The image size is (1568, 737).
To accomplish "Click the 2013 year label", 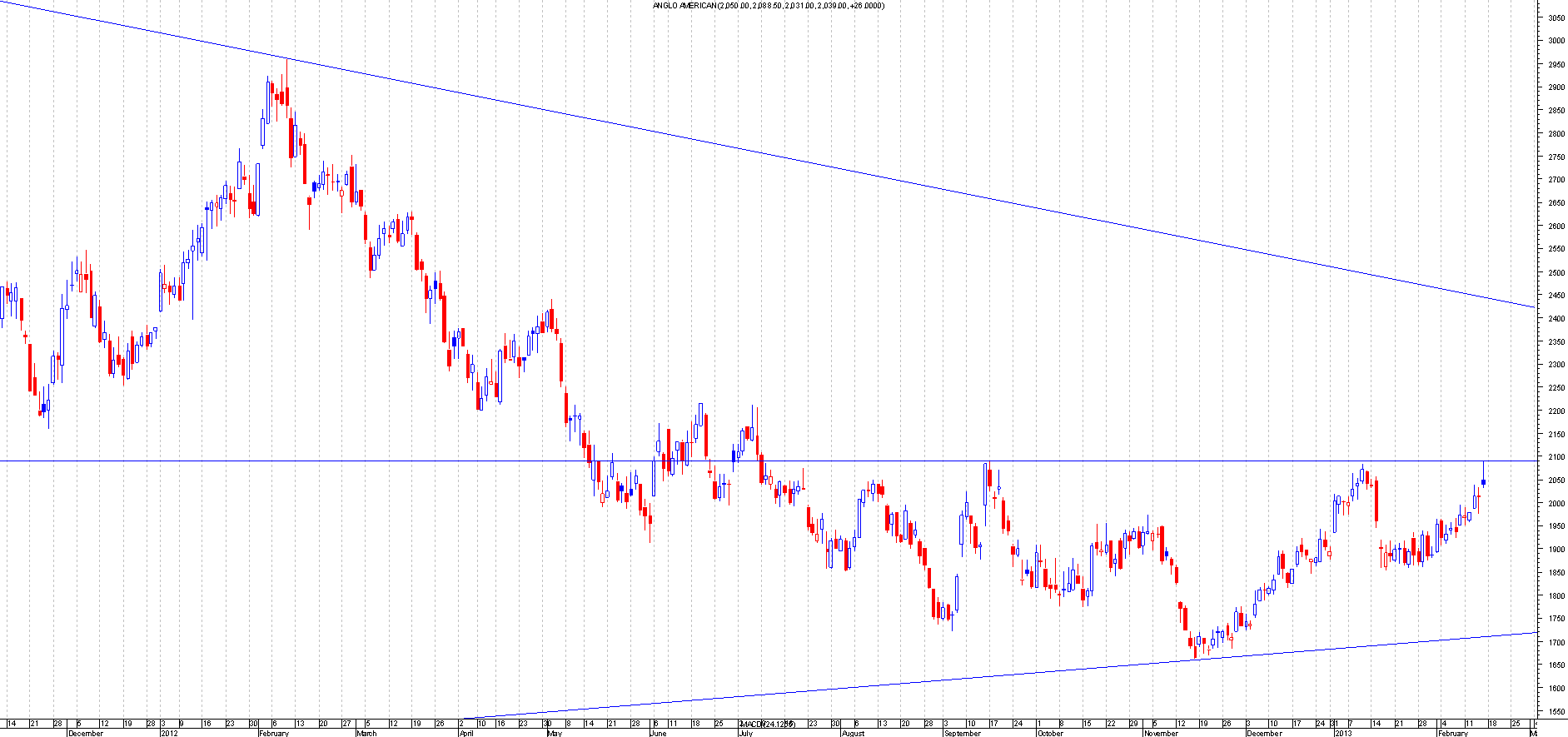I will (1343, 734).
